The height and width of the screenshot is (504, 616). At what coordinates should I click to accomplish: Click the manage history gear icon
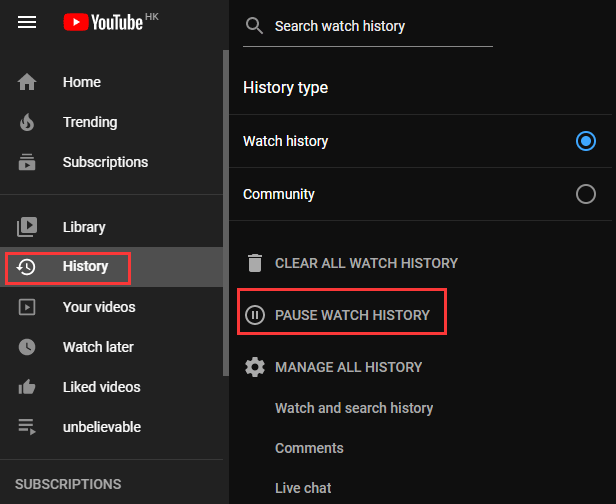point(255,367)
